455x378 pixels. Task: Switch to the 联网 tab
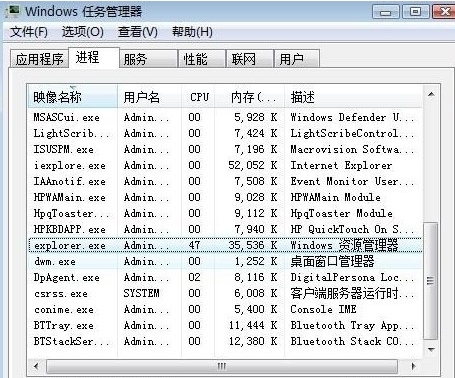pos(250,59)
